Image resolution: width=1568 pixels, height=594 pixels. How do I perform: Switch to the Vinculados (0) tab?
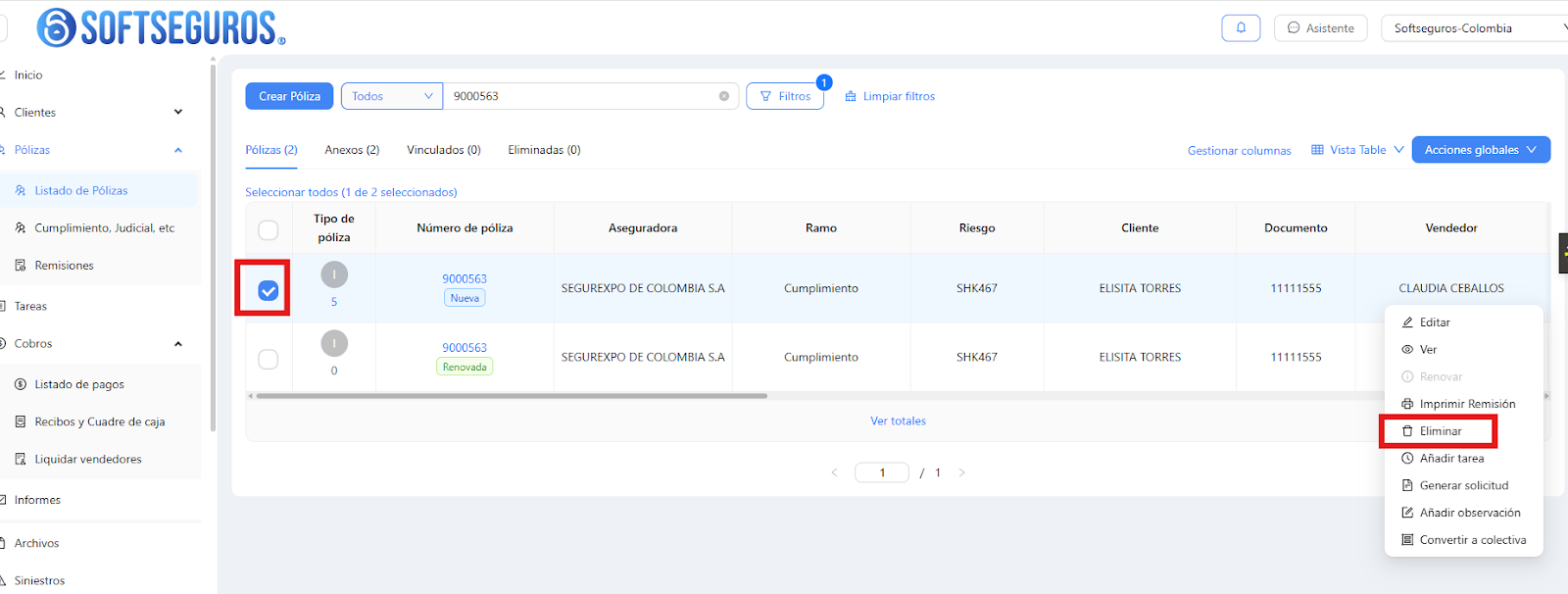[x=444, y=150]
